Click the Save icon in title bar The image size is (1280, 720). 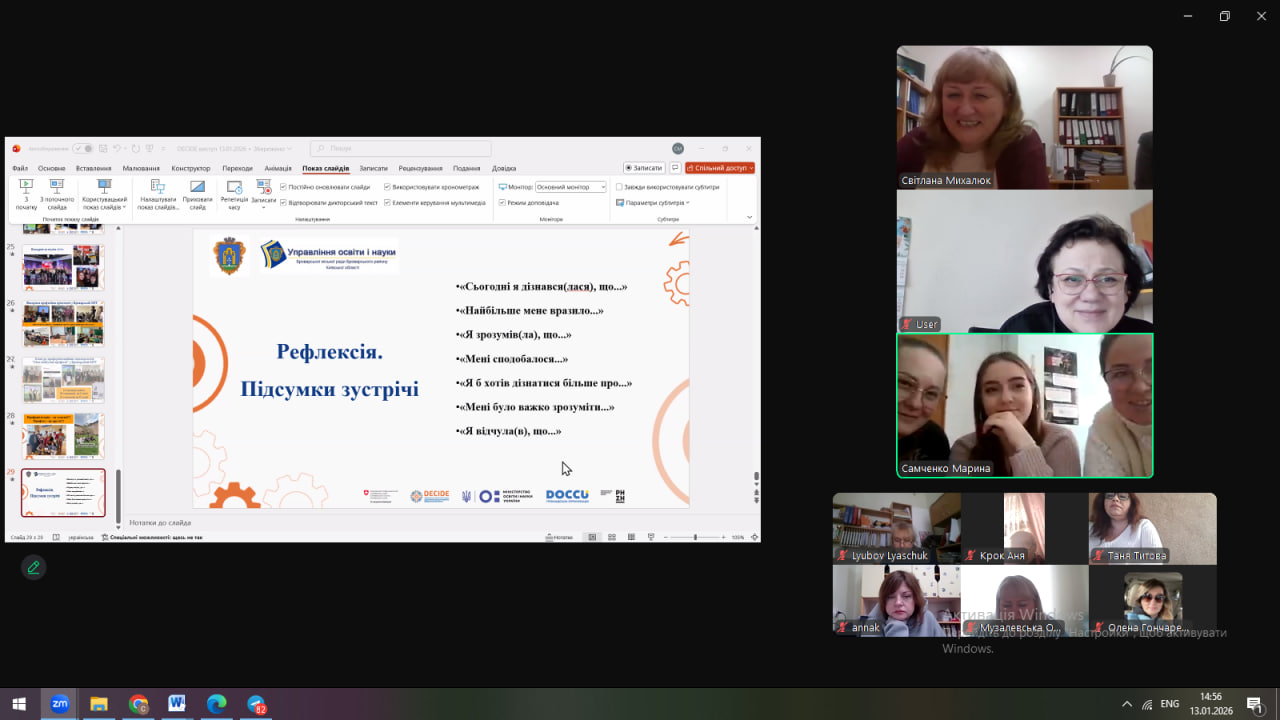103,149
